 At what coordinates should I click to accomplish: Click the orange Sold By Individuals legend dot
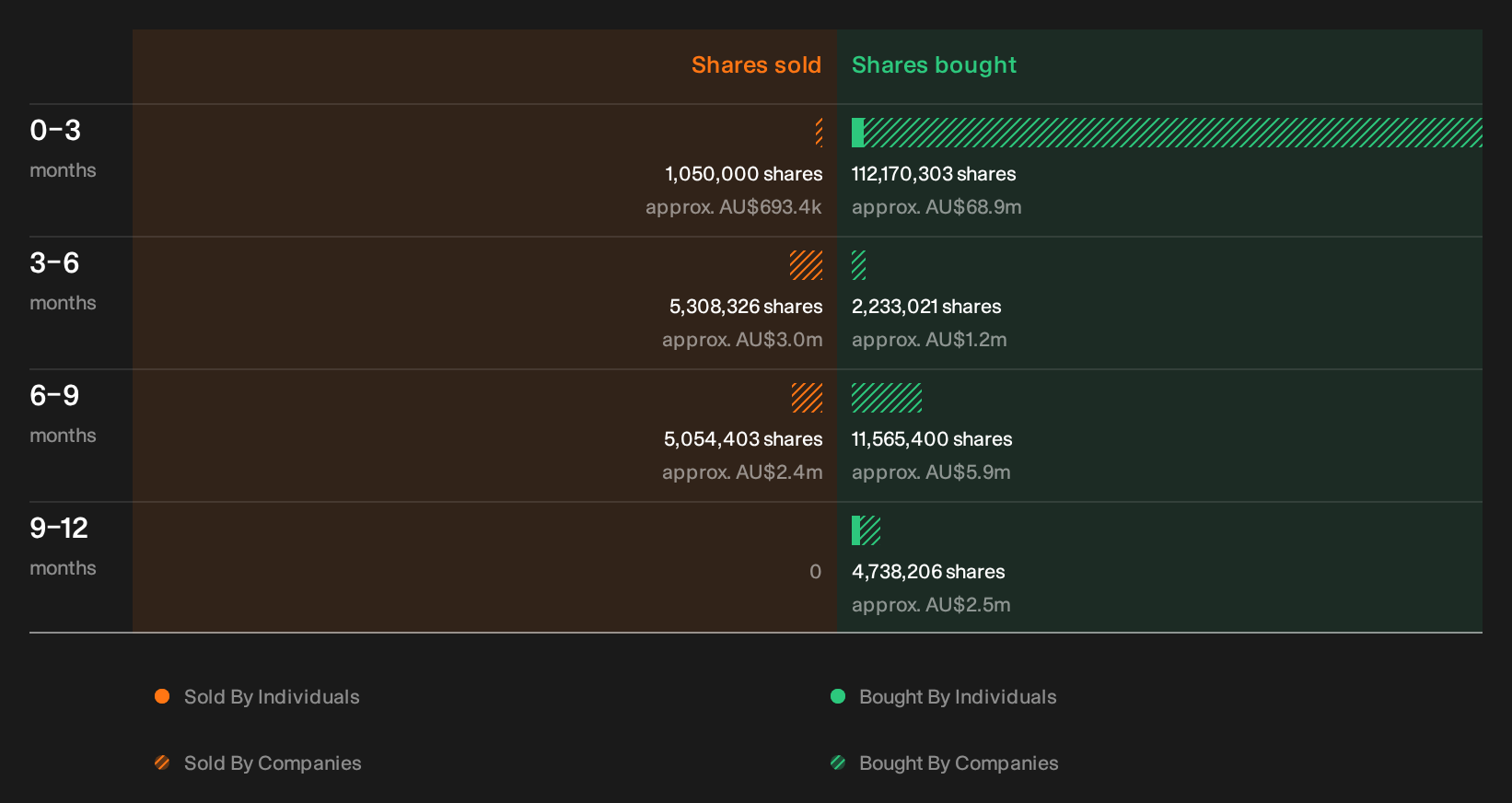pos(162,696)
